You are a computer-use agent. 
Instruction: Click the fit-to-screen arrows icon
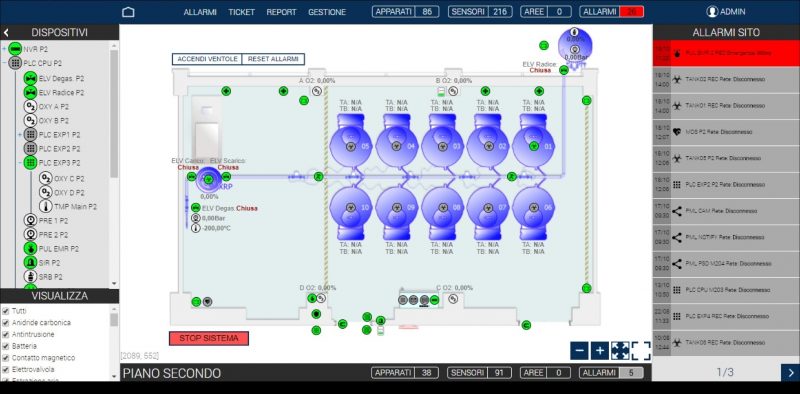620,351
